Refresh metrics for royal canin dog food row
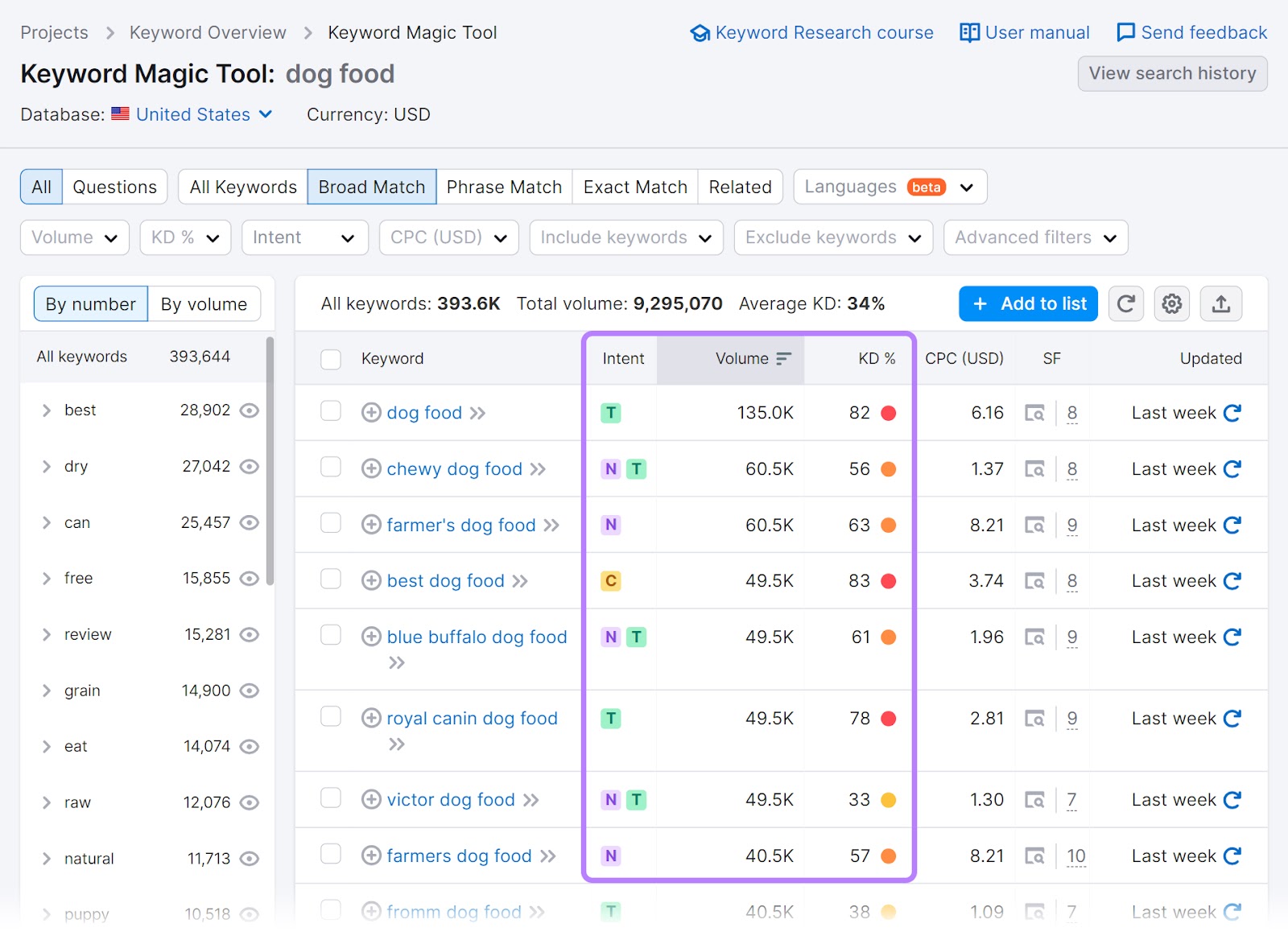 tap(1232, 718)
